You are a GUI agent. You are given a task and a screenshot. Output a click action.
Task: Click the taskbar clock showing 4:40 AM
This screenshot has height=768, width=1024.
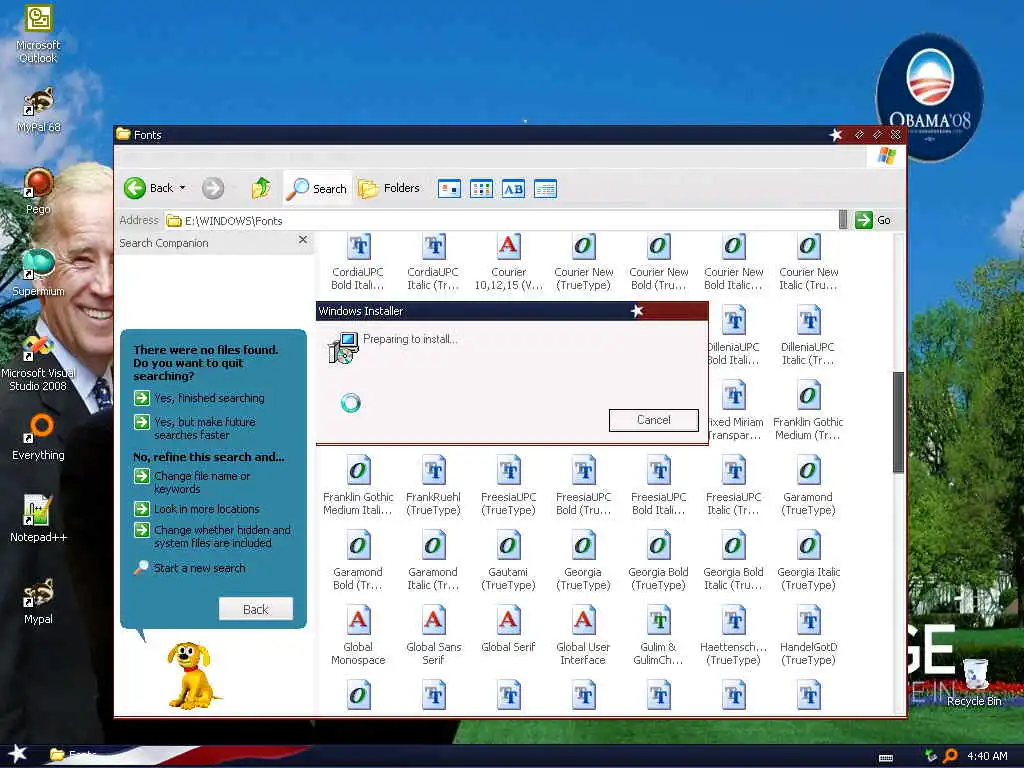pyautogui.click(x=987, y=756)
